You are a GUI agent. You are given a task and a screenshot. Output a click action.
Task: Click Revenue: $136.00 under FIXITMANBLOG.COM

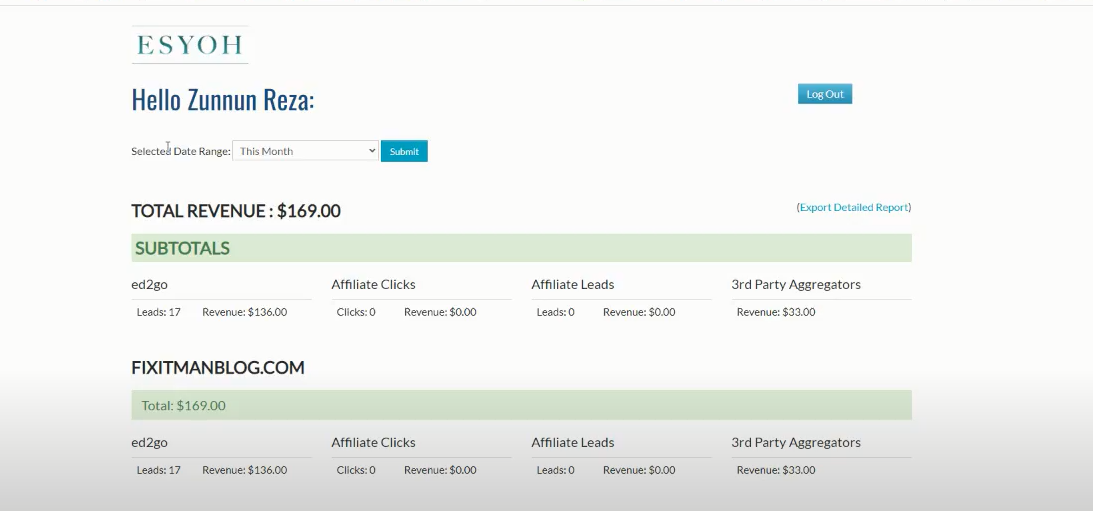pyautogui.click(x=245, y=471)
